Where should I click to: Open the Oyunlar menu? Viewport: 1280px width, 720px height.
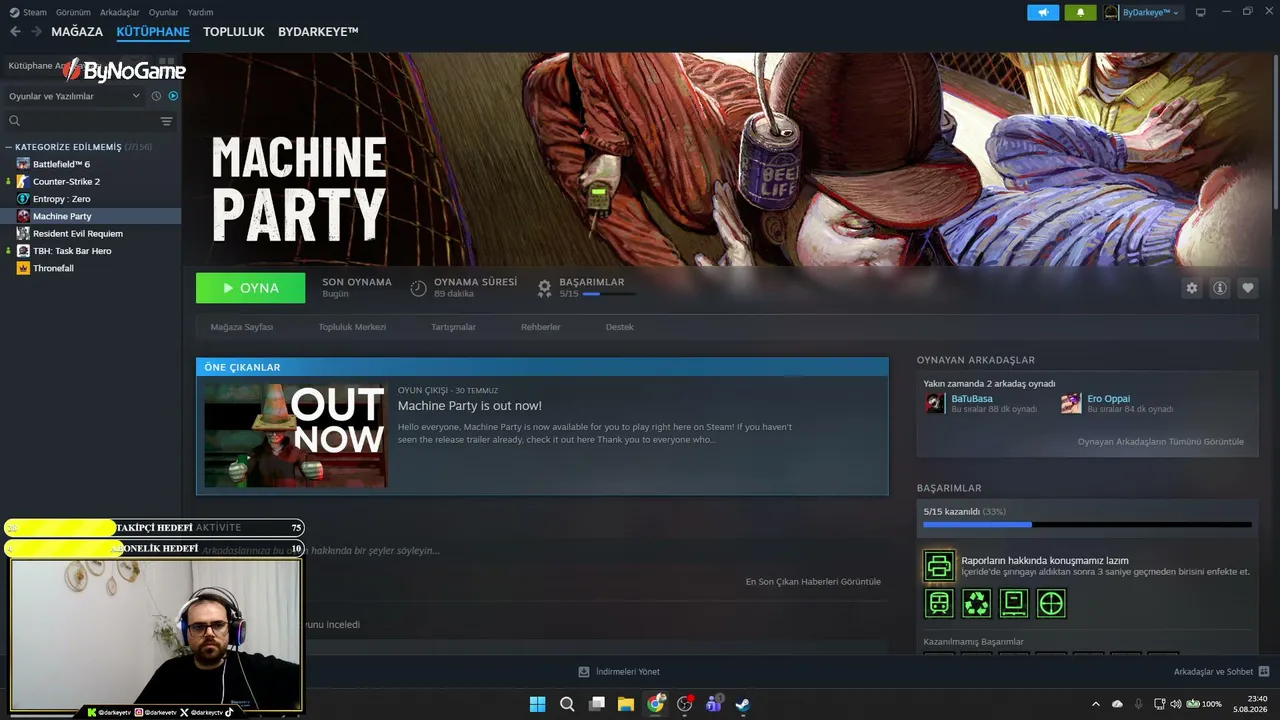pos(164,12)
